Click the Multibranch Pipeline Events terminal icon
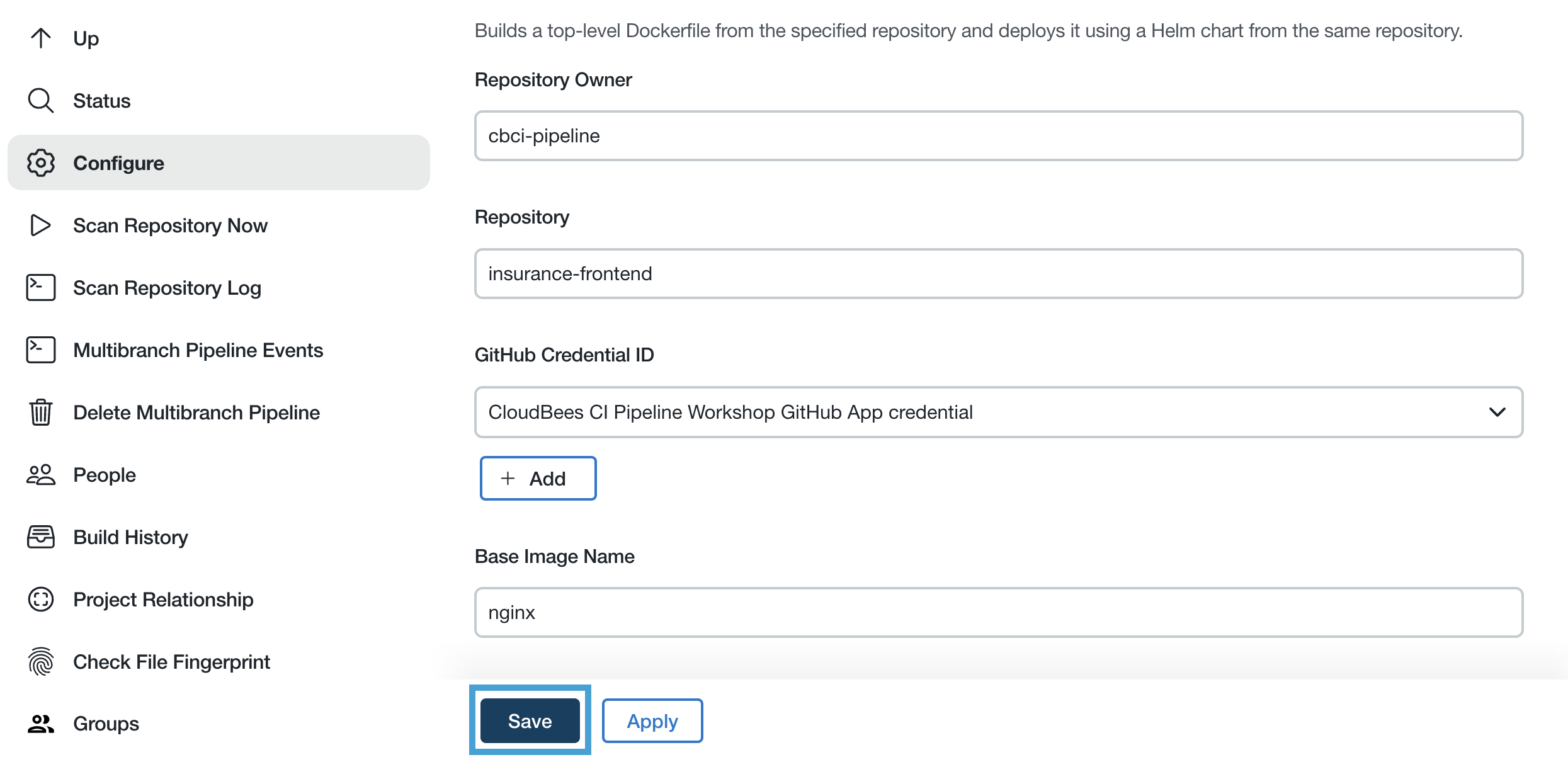This screenshot has width=1568, height=767. tap(41, 350)
